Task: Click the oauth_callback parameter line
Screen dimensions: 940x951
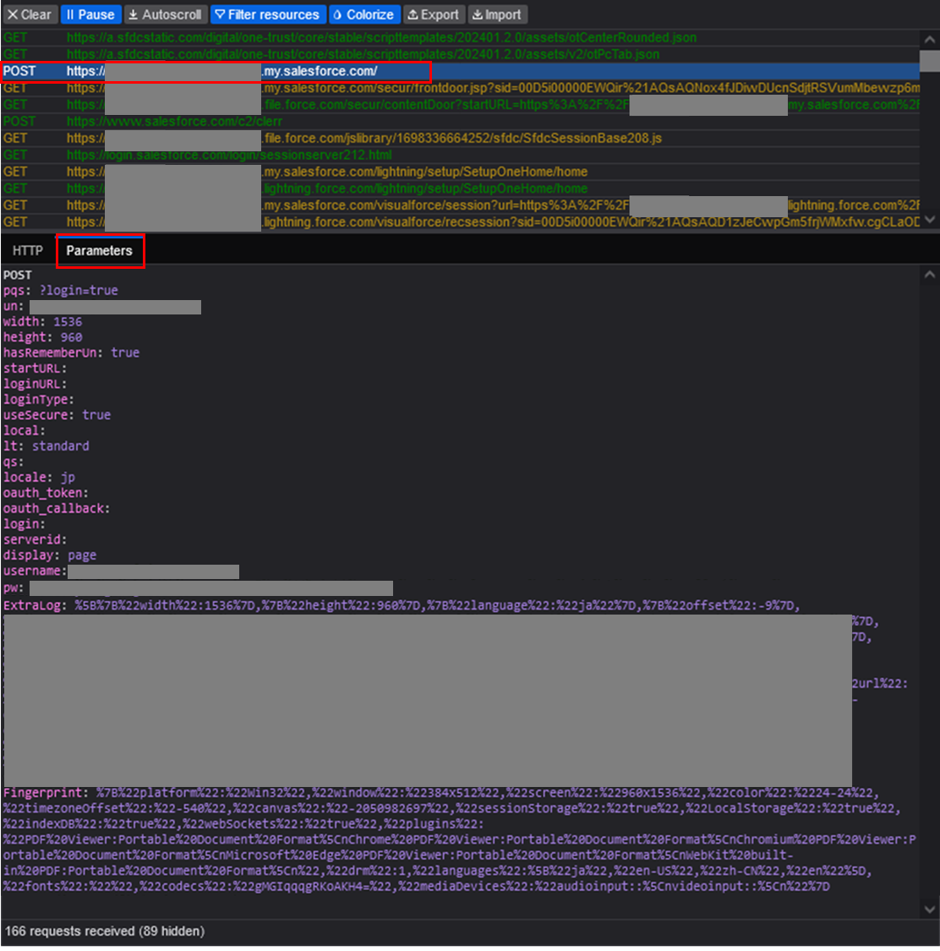Action: point(56,509)
